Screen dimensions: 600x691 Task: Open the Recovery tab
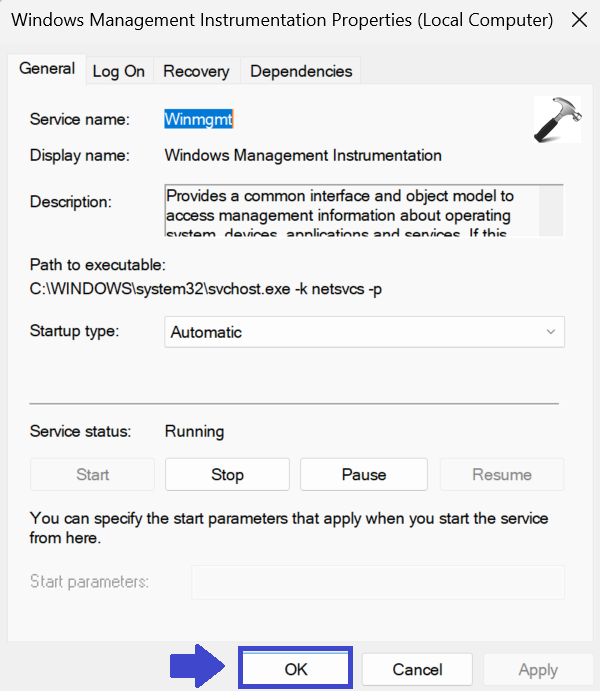(196, 71)
